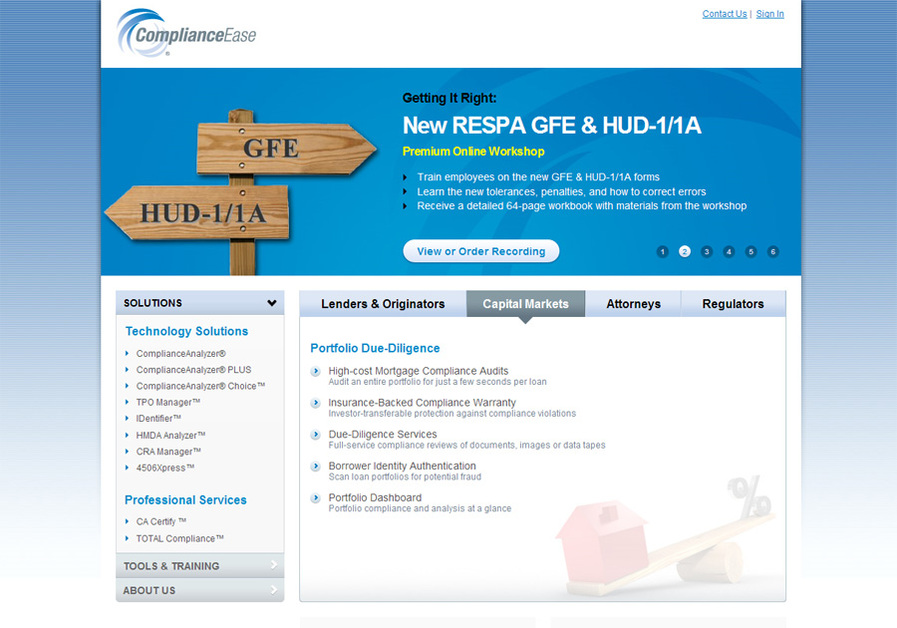897x628 pixels.
Task: Open IDentifier link
Action: (158, 418)
